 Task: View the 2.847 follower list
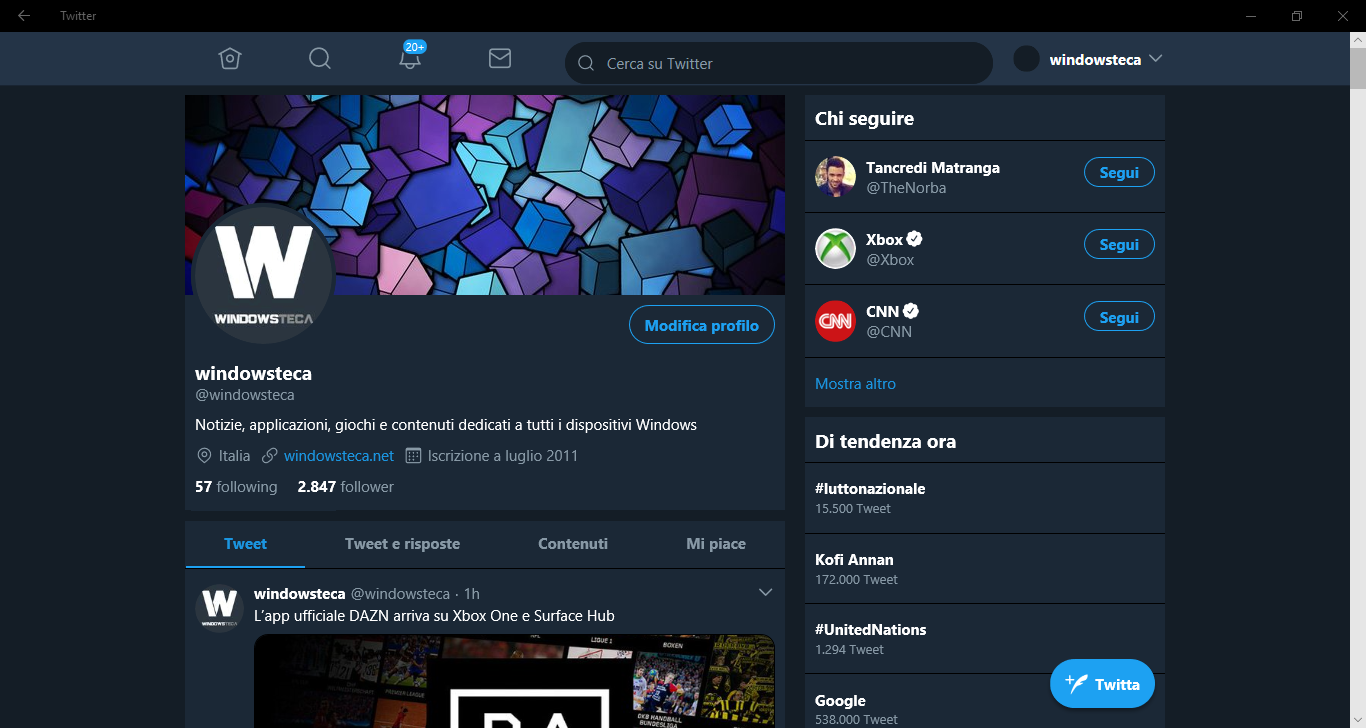click(x=346, y=487)
